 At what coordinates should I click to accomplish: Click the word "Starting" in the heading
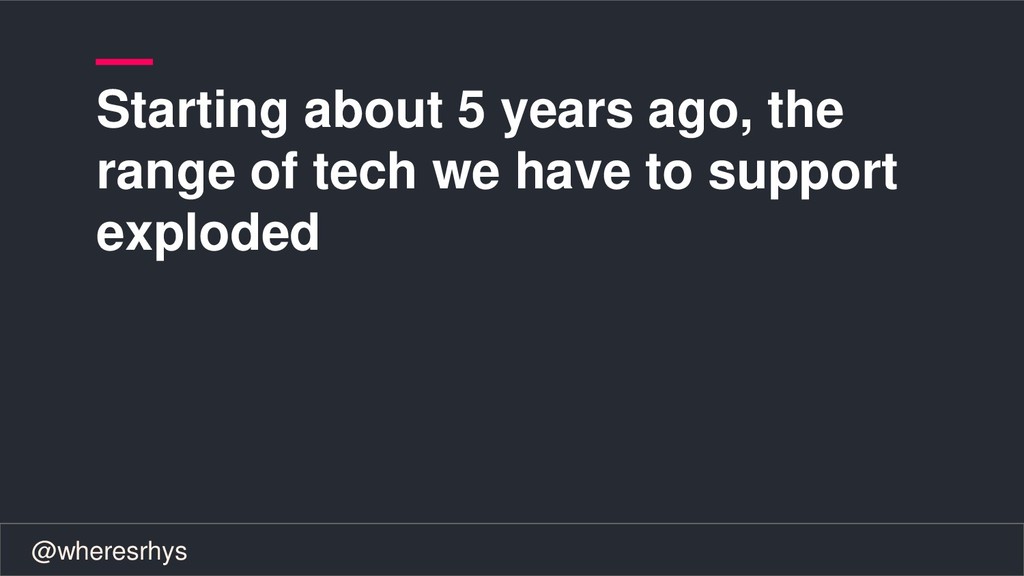pos(192,112)
